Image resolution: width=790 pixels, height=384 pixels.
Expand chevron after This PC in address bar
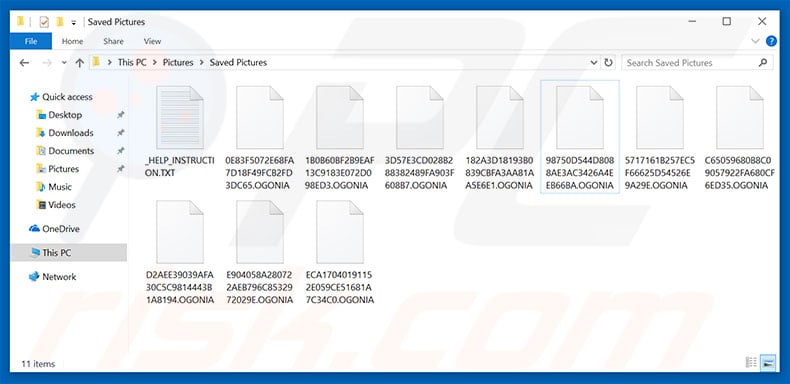pos(154,62)
